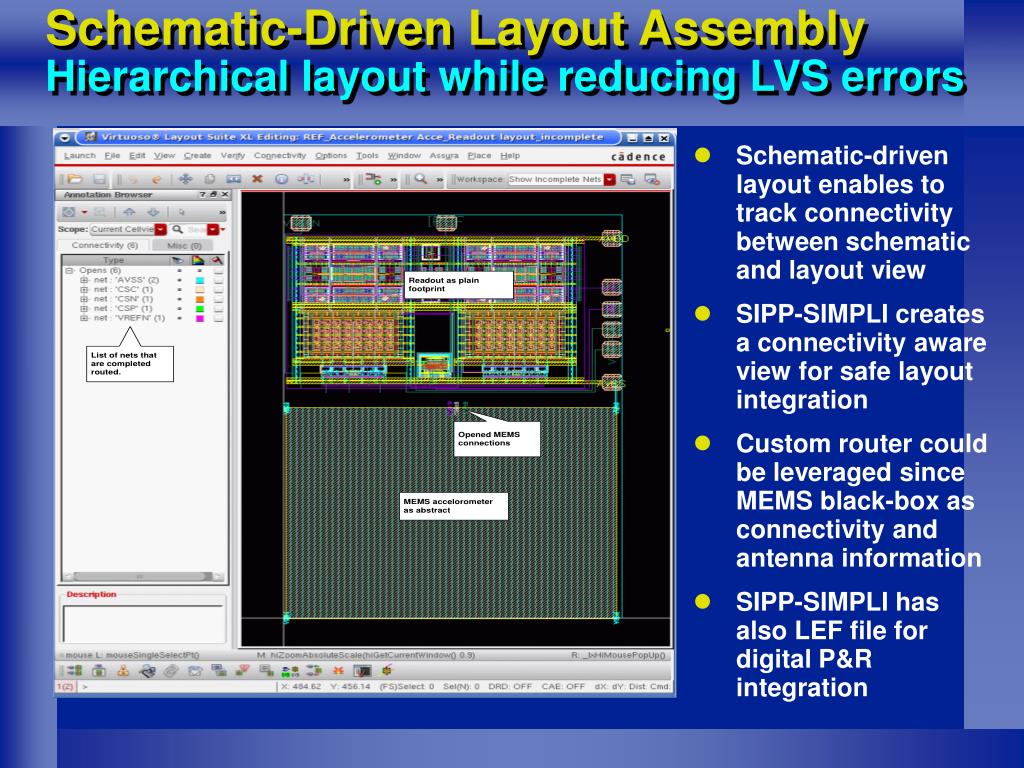Click cyan color swatch of net 'AVSS'
This screenshot has width=1024, height=768.
tap(200, 280)
